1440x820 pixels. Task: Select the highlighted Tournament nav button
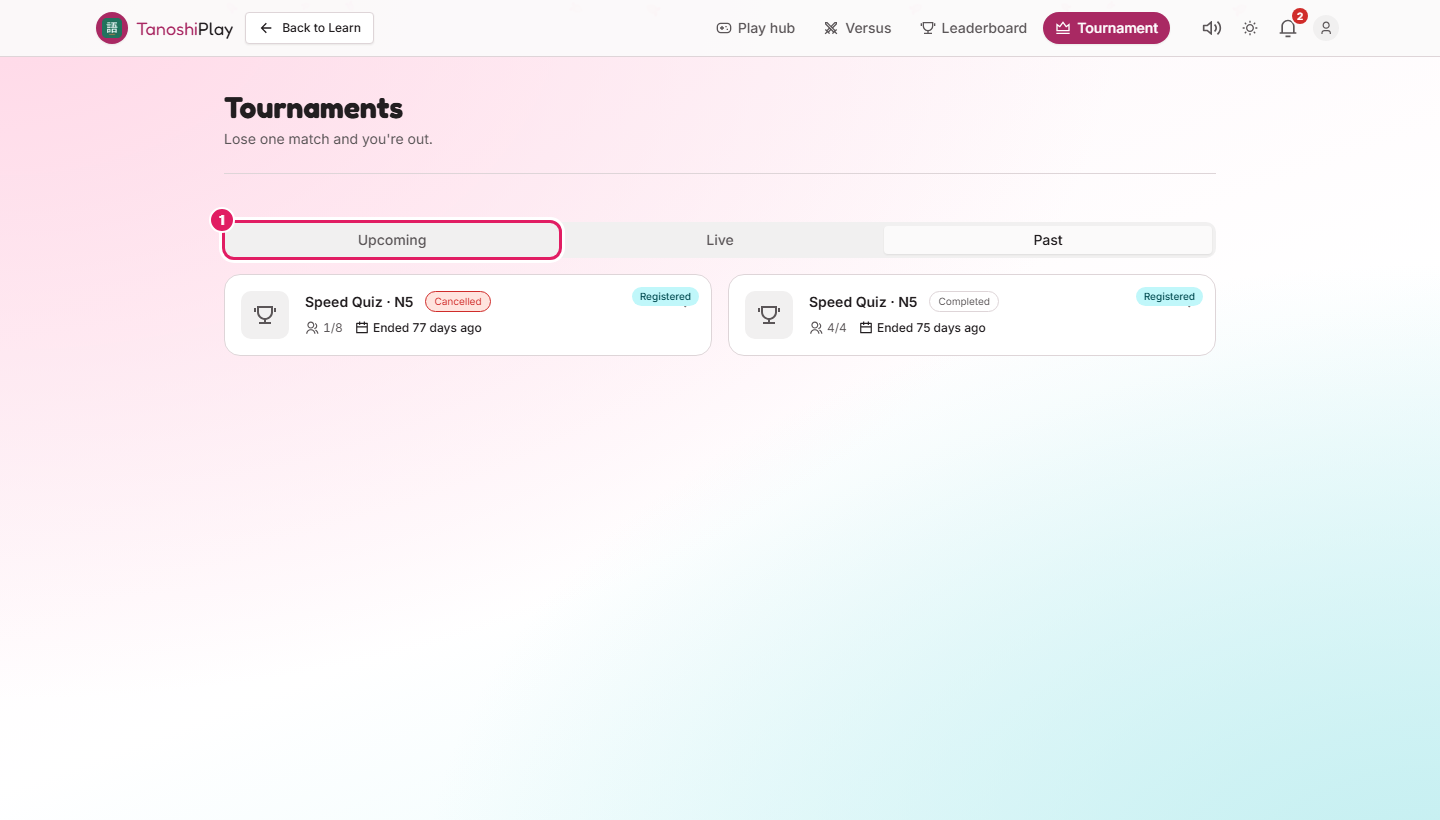1106,28
